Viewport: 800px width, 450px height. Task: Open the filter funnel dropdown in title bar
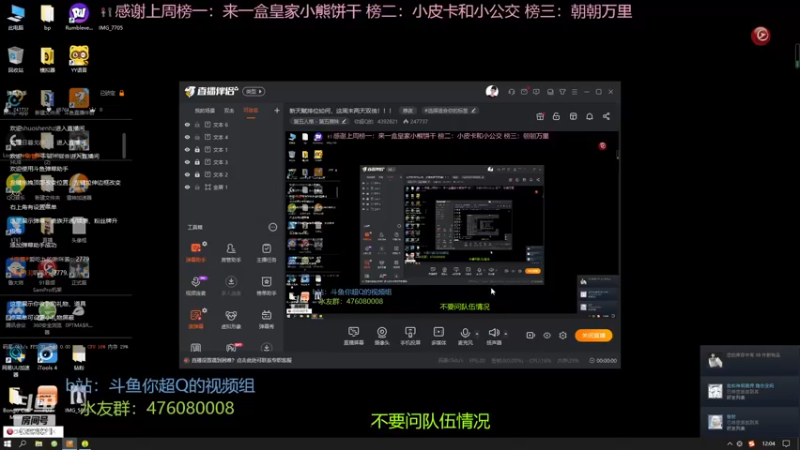[x=562, y=92]
